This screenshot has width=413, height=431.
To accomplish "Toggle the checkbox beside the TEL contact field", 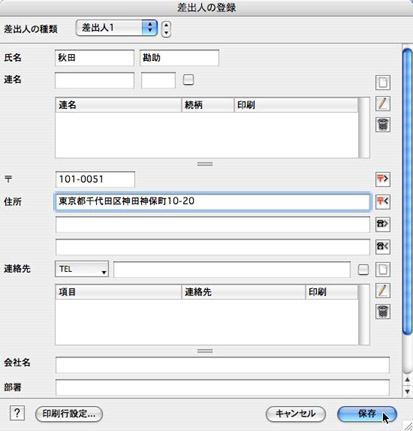I will click(363, 269).
